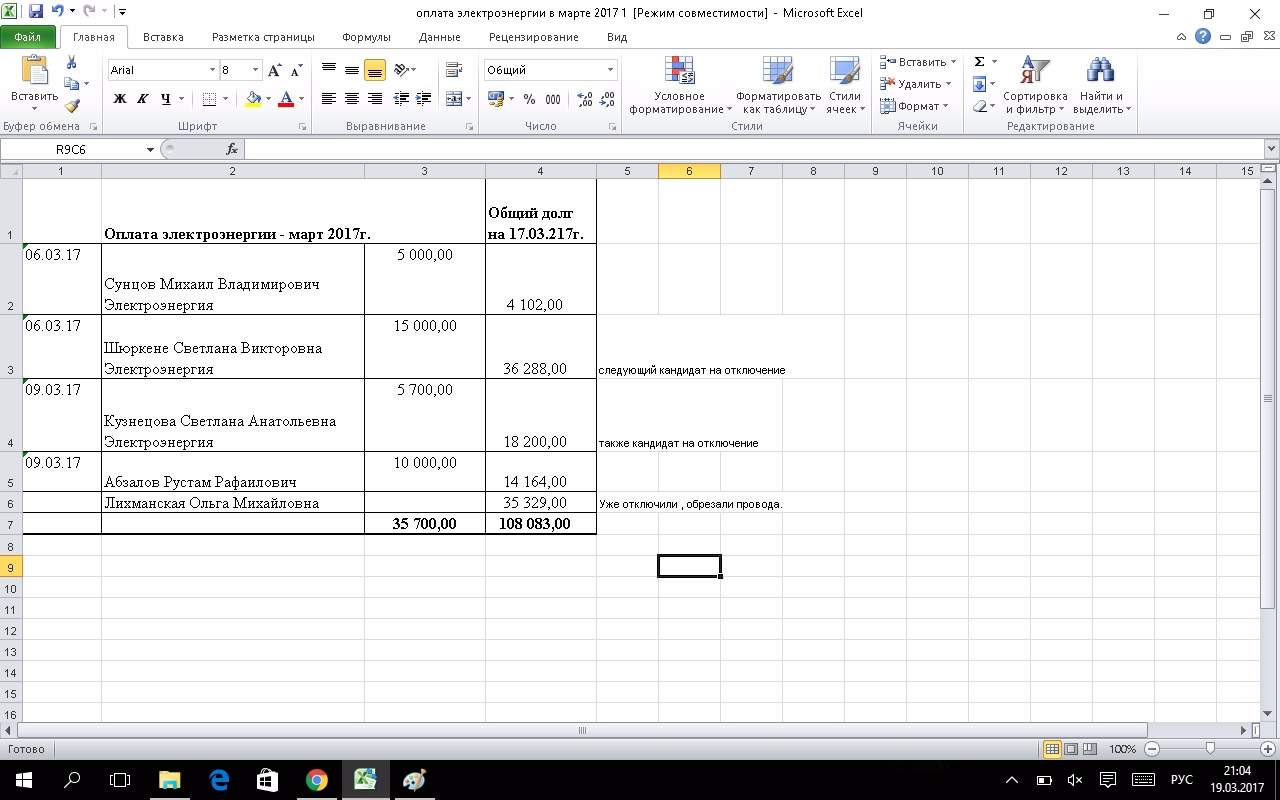1280x800 pixels.
Task: Open Стили ячеек gallery
Action: point(845,86)
